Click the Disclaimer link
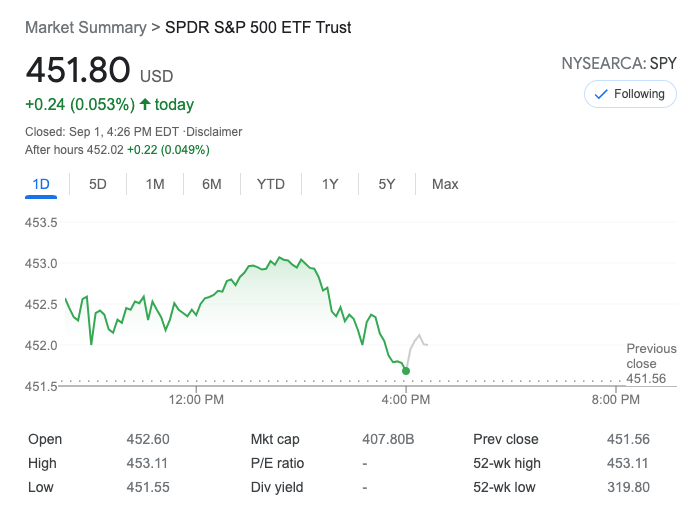 (214, 132)
